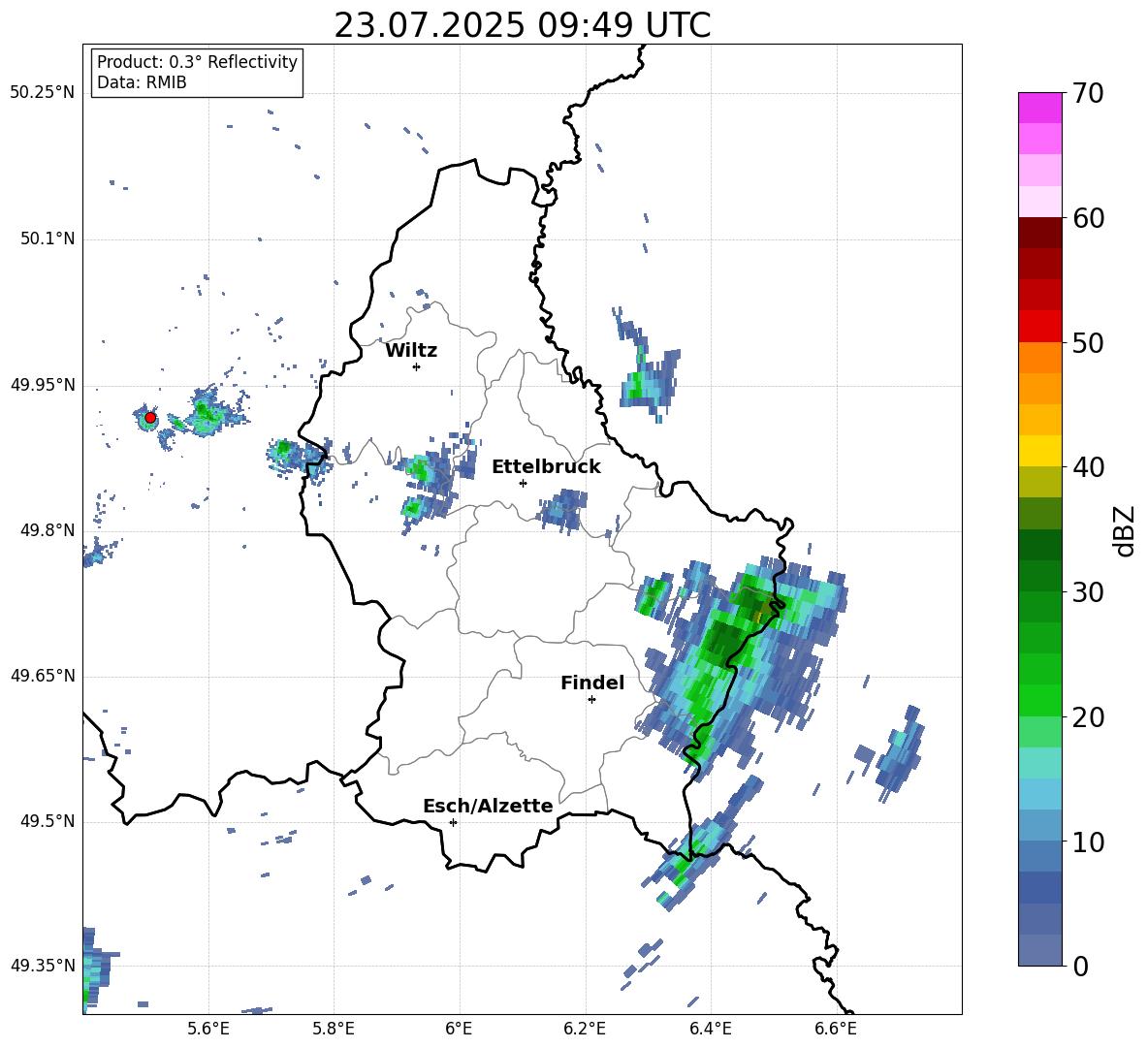The image size is (1148, 1048).
Task: Click the 6°E longitude label
Action: 459,1029
